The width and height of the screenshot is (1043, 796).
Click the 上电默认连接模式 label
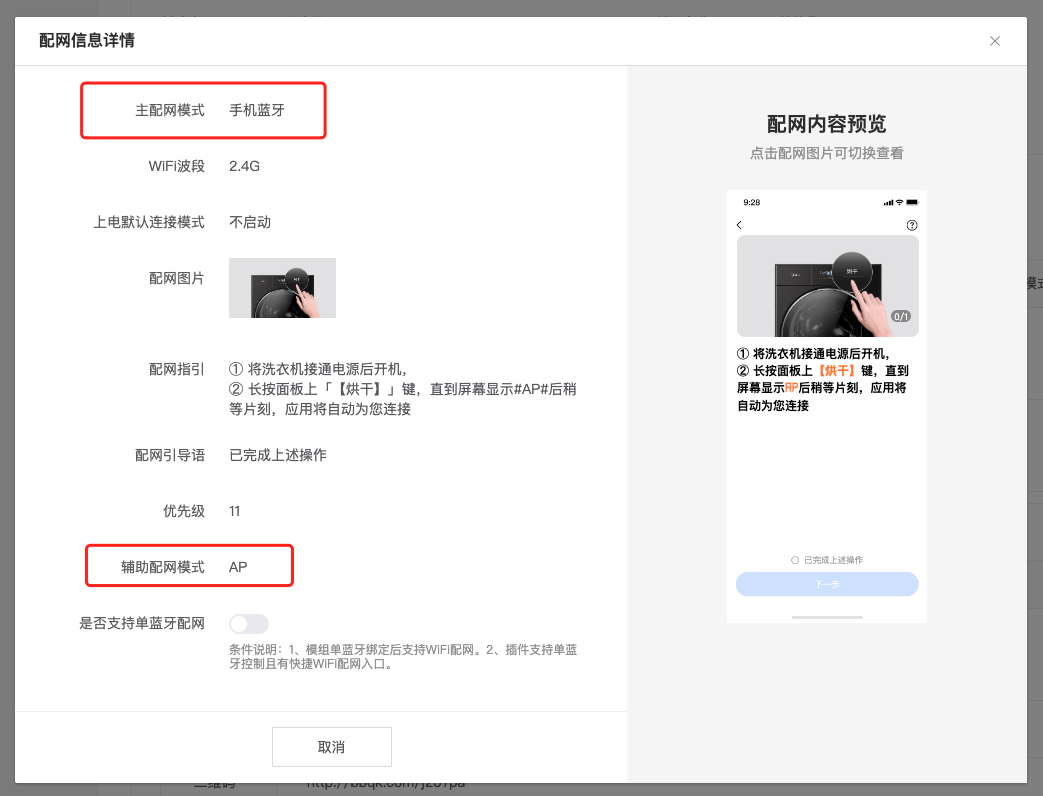pos(149,222)
